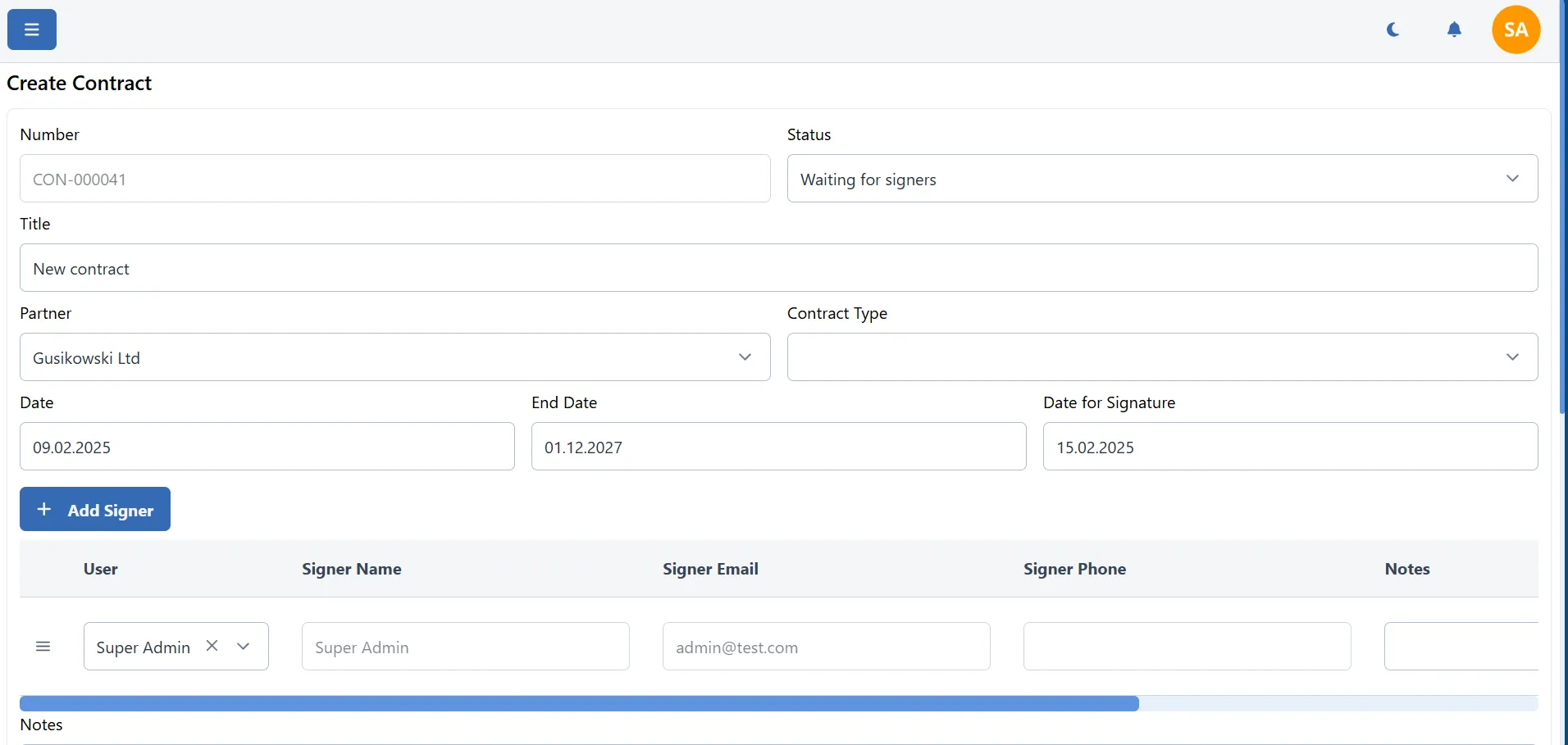Click the Signer Email field with admin@test.com
This screenshot has width=1568, height=745.
tap(826, 647)
